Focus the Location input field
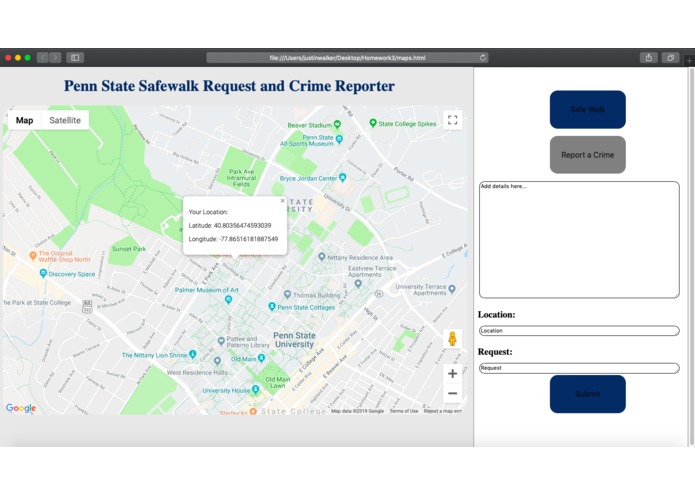 point(579,331)
